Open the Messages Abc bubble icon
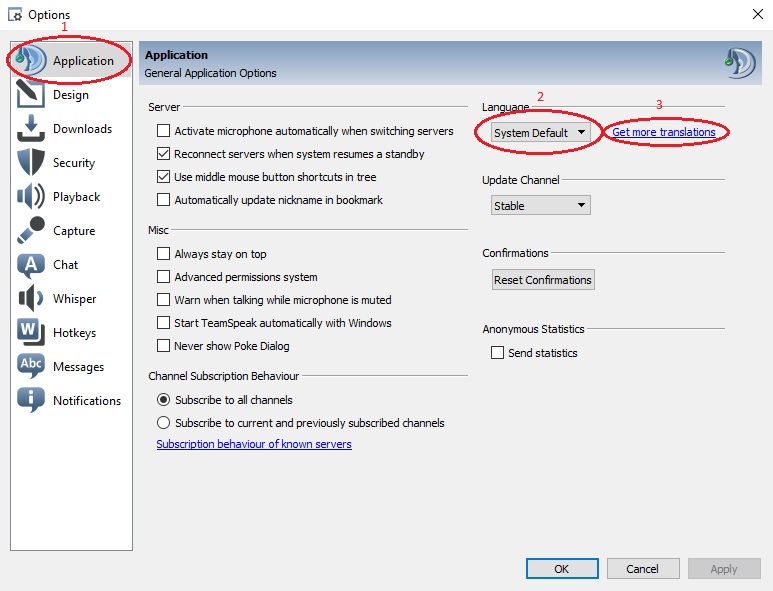 click(31, 366)
